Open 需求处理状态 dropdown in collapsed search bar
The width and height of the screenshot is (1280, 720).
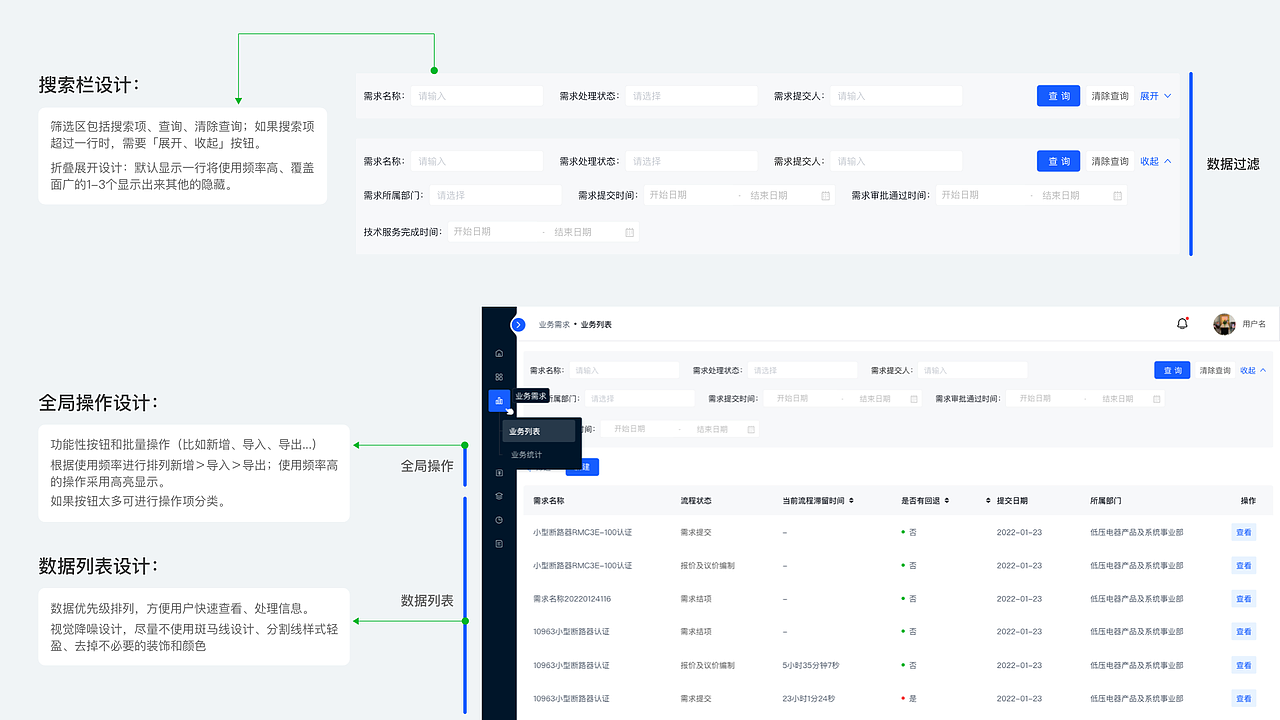click(x=692, y=96)
